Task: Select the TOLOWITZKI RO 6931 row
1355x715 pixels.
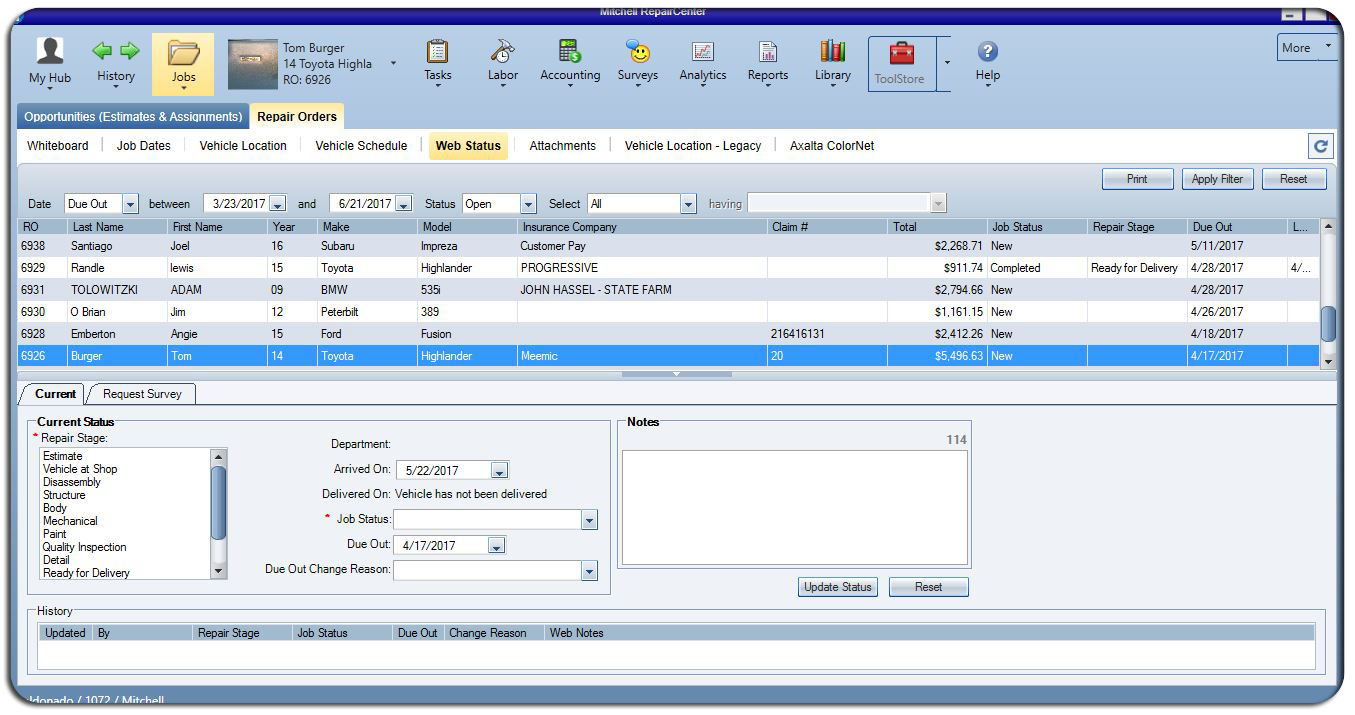Action: [668, 290]
